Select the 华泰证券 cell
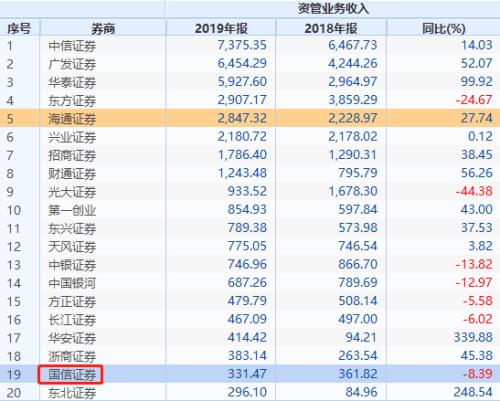 (72, 82)
